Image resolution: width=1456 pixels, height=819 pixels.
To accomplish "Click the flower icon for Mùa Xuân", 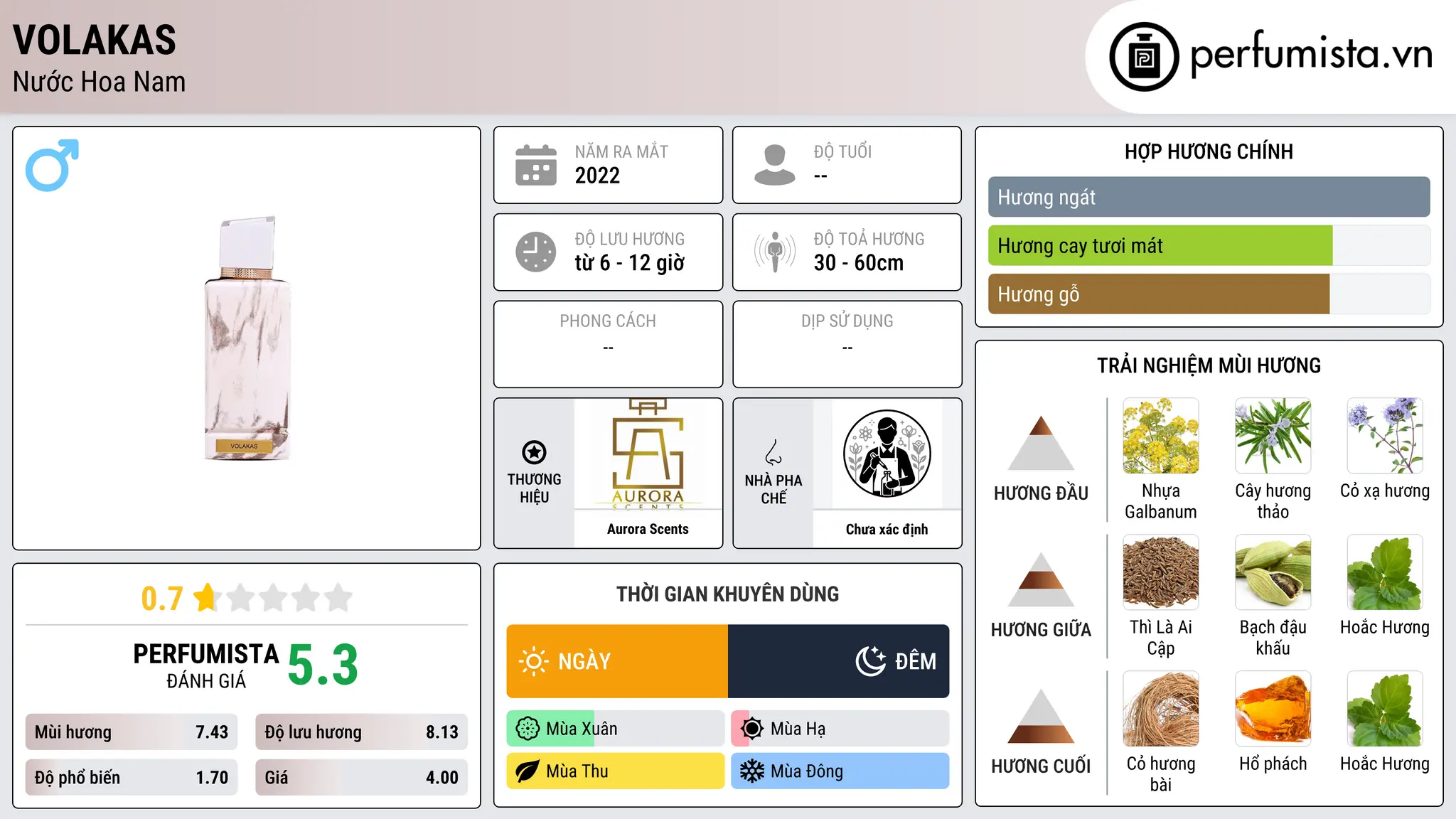I will pyautogui.click(x=528, y=729).
